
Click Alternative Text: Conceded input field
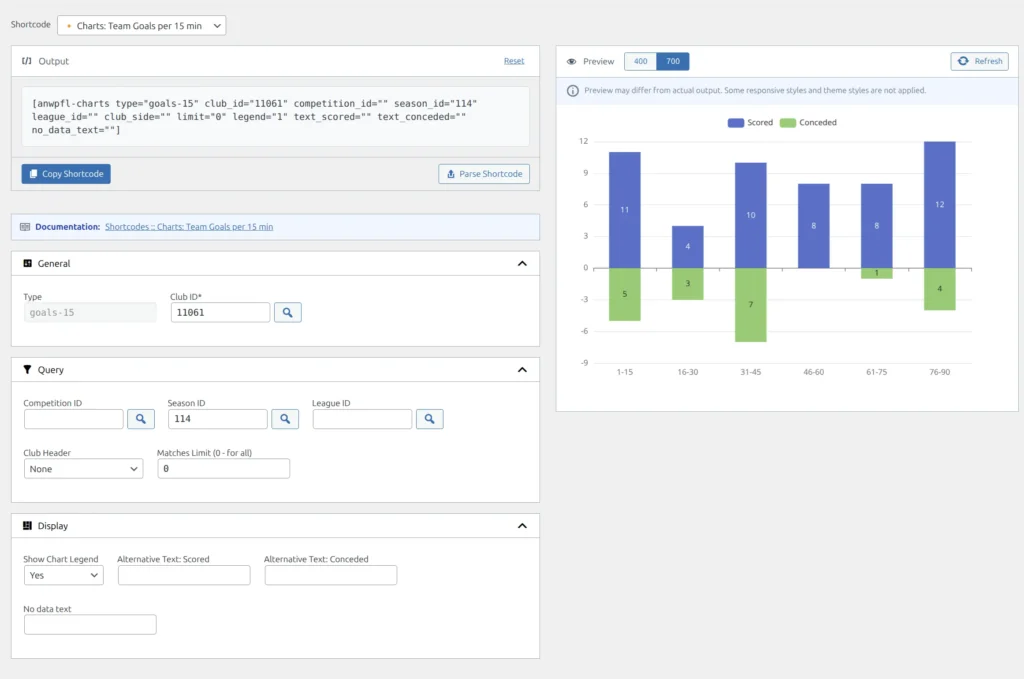point(330,575)
